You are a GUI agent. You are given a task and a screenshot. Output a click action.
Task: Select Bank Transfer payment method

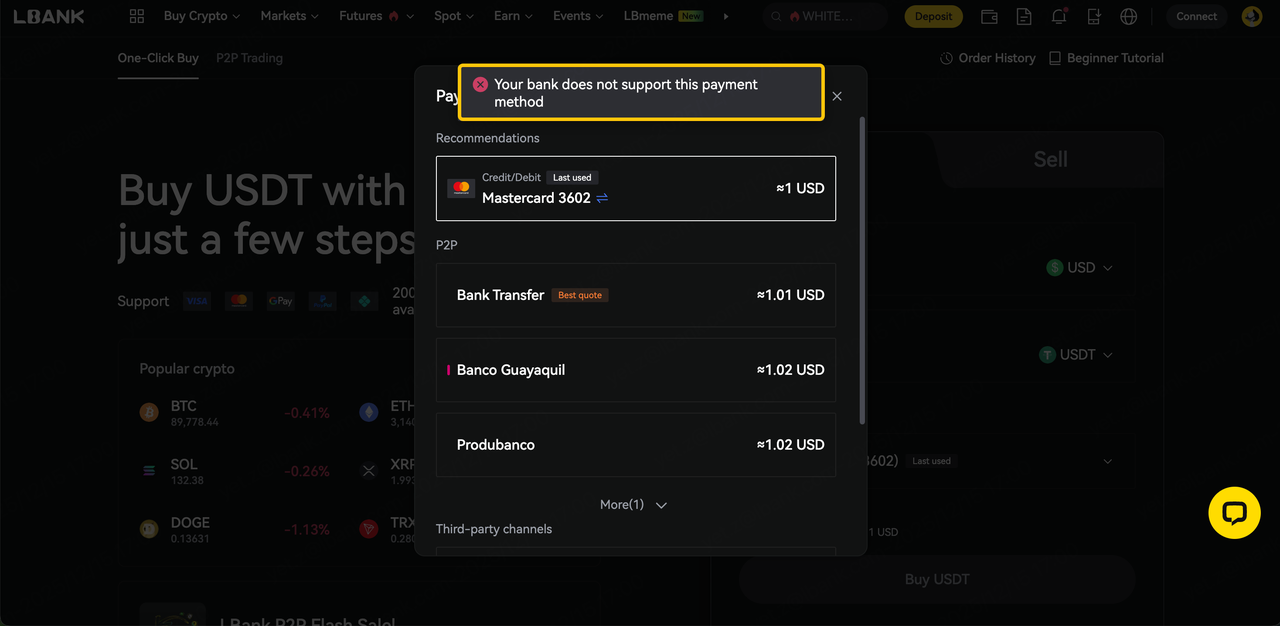pyautogui.click(x=635, y=295)
